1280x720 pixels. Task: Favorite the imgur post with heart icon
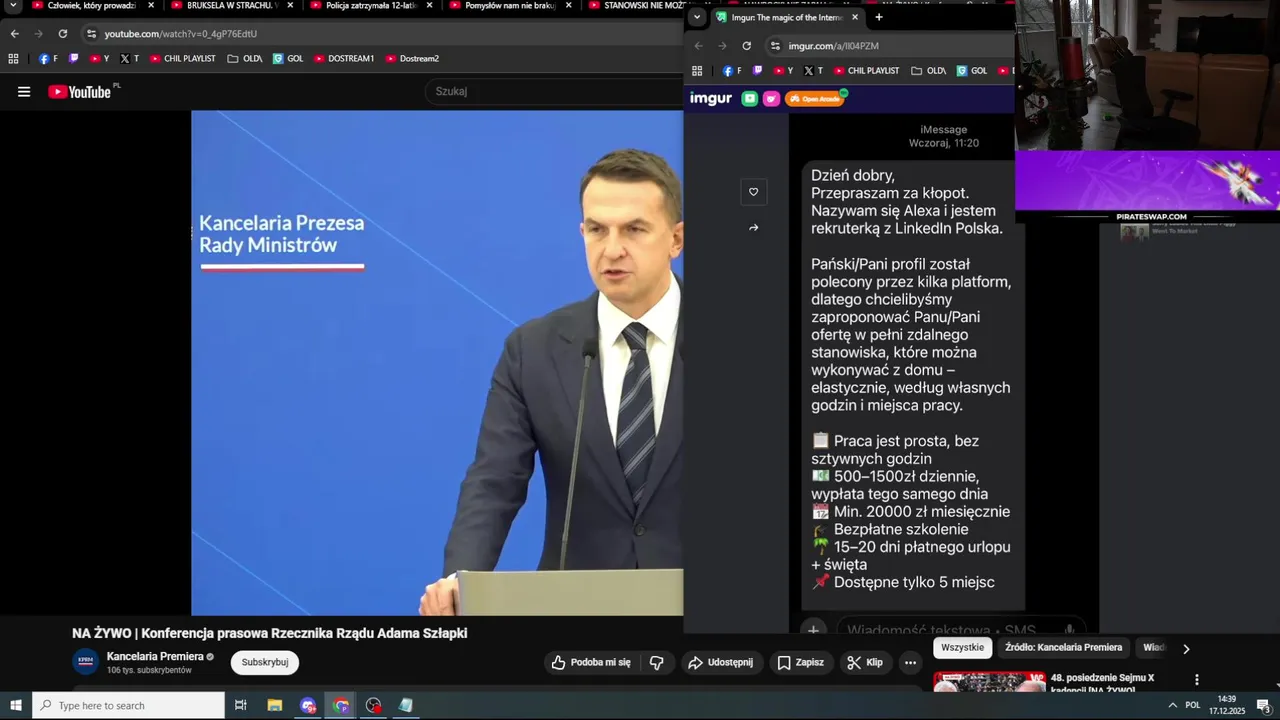click(x=754, y=192)
